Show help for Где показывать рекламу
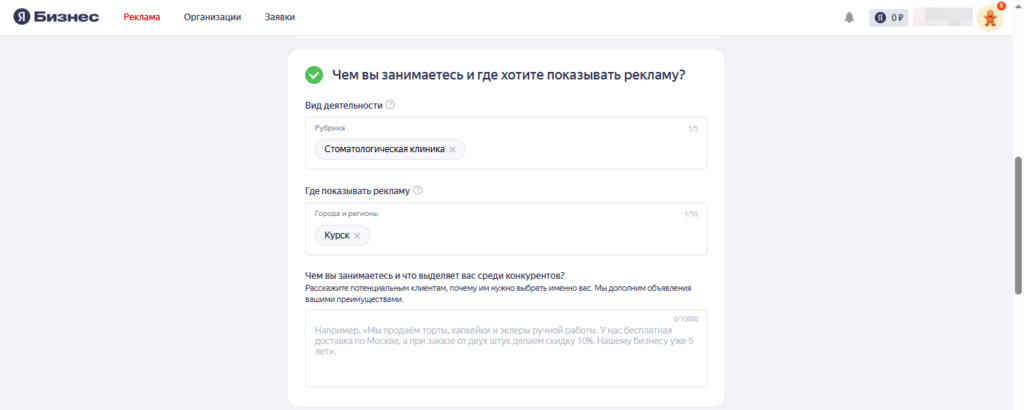1024x410 pixels. point(418,191)
